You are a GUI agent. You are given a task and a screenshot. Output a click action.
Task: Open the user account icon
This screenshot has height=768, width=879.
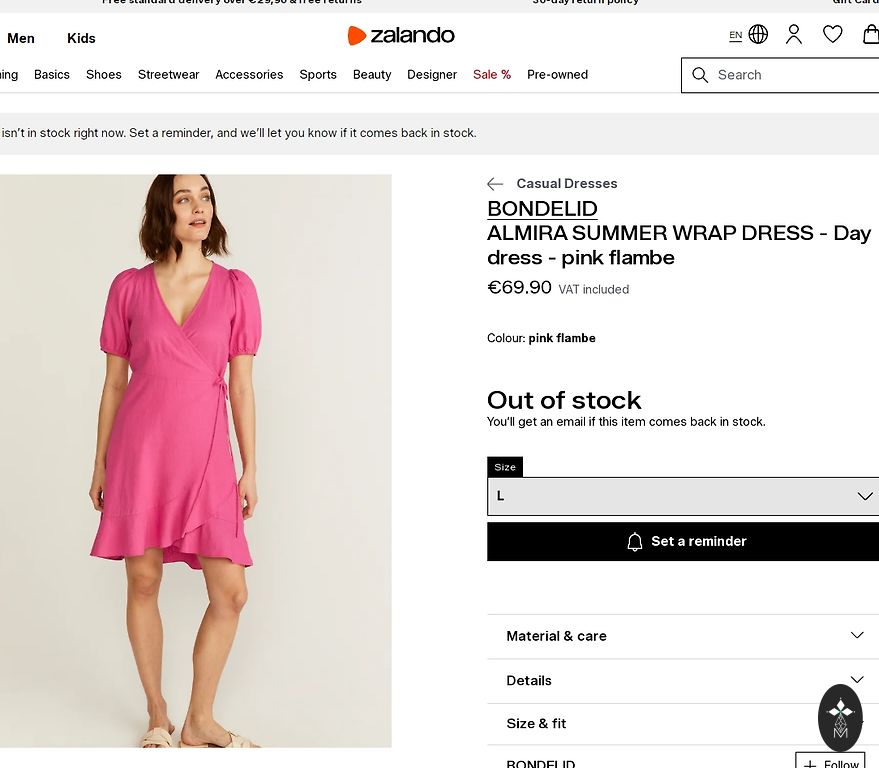coord(794,34)
